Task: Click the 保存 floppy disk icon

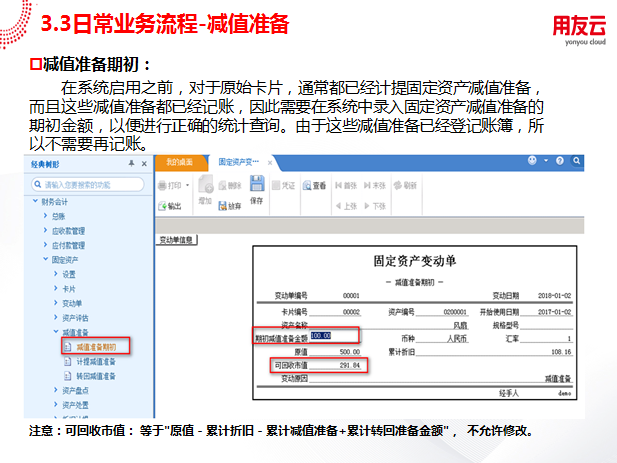Action: click(257, 184)
